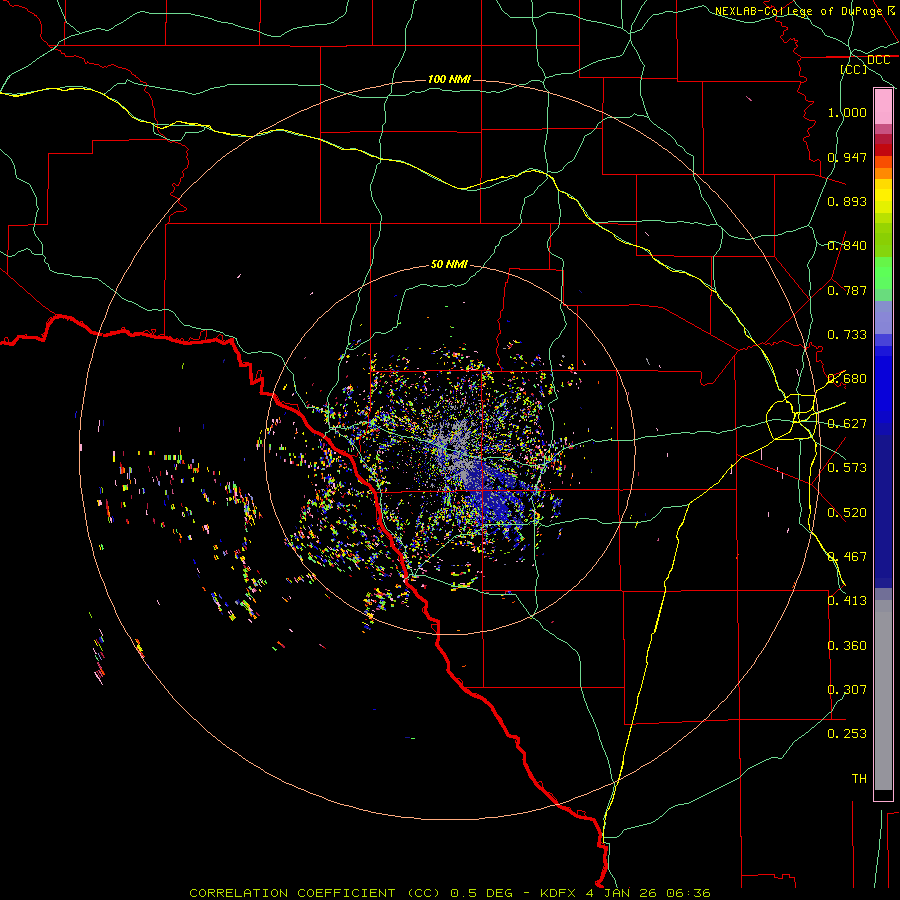
Task: Click the 0.307 scale value
Action: pyautogui.click(x=847, y=690)
